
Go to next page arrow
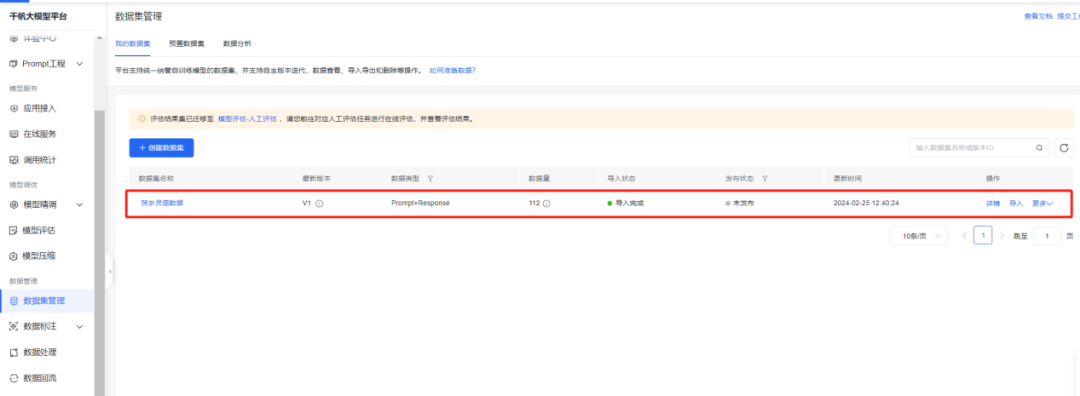coord(1001,236)
